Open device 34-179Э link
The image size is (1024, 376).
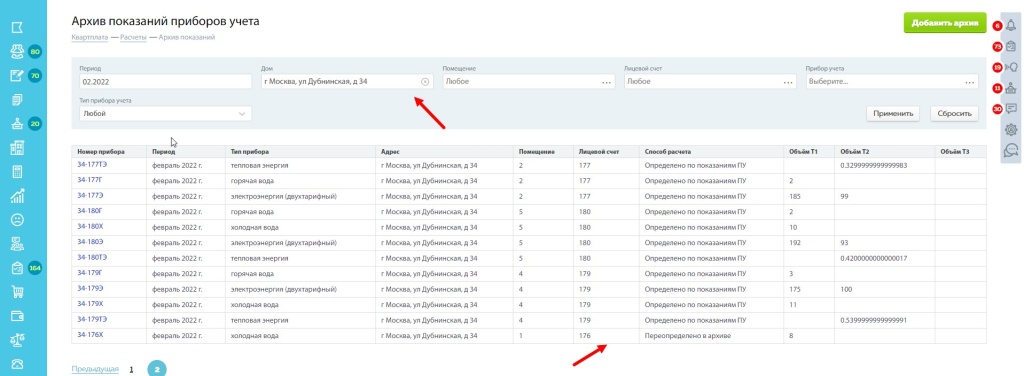(89, 288)
